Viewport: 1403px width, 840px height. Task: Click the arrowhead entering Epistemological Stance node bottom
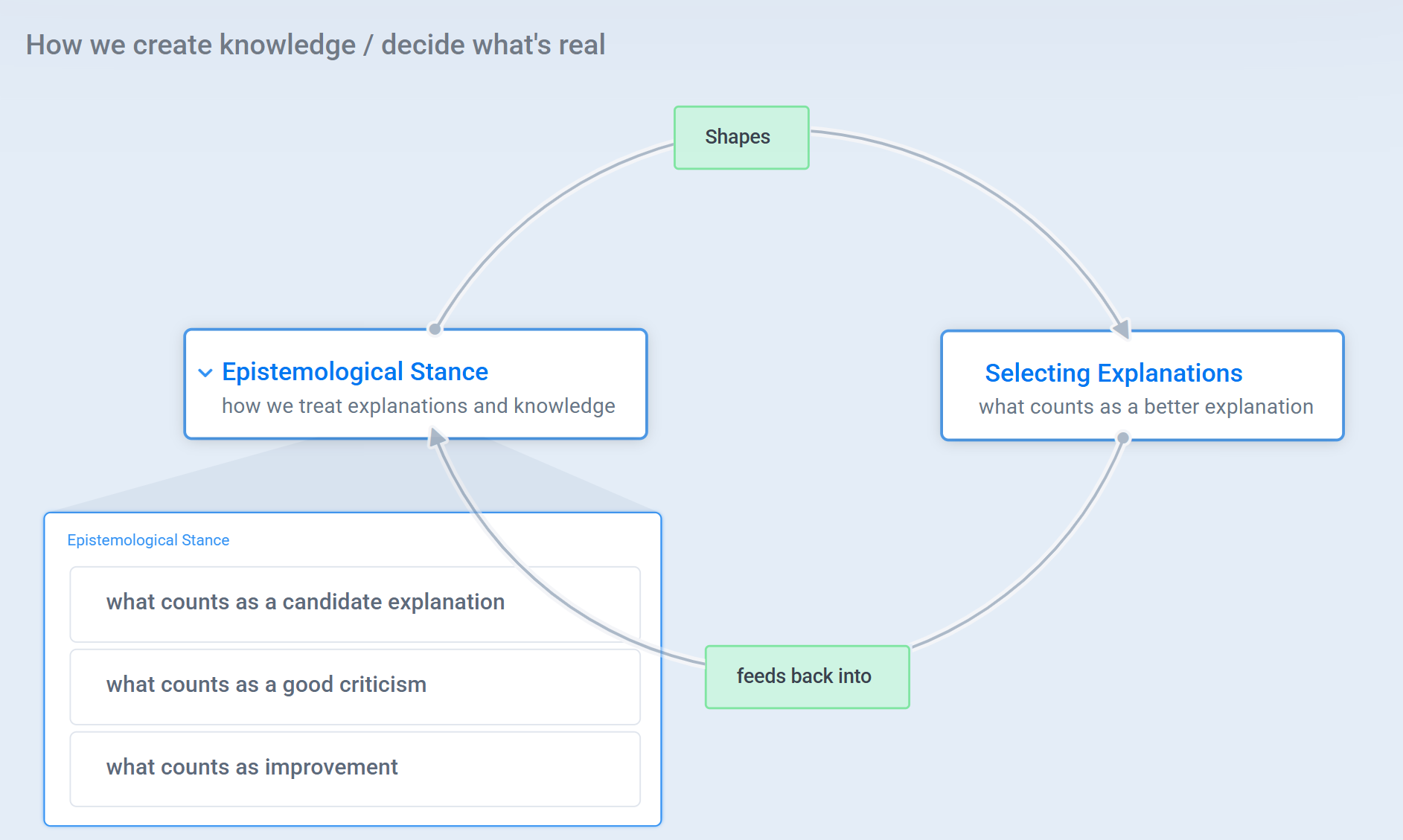pos(437,438)
